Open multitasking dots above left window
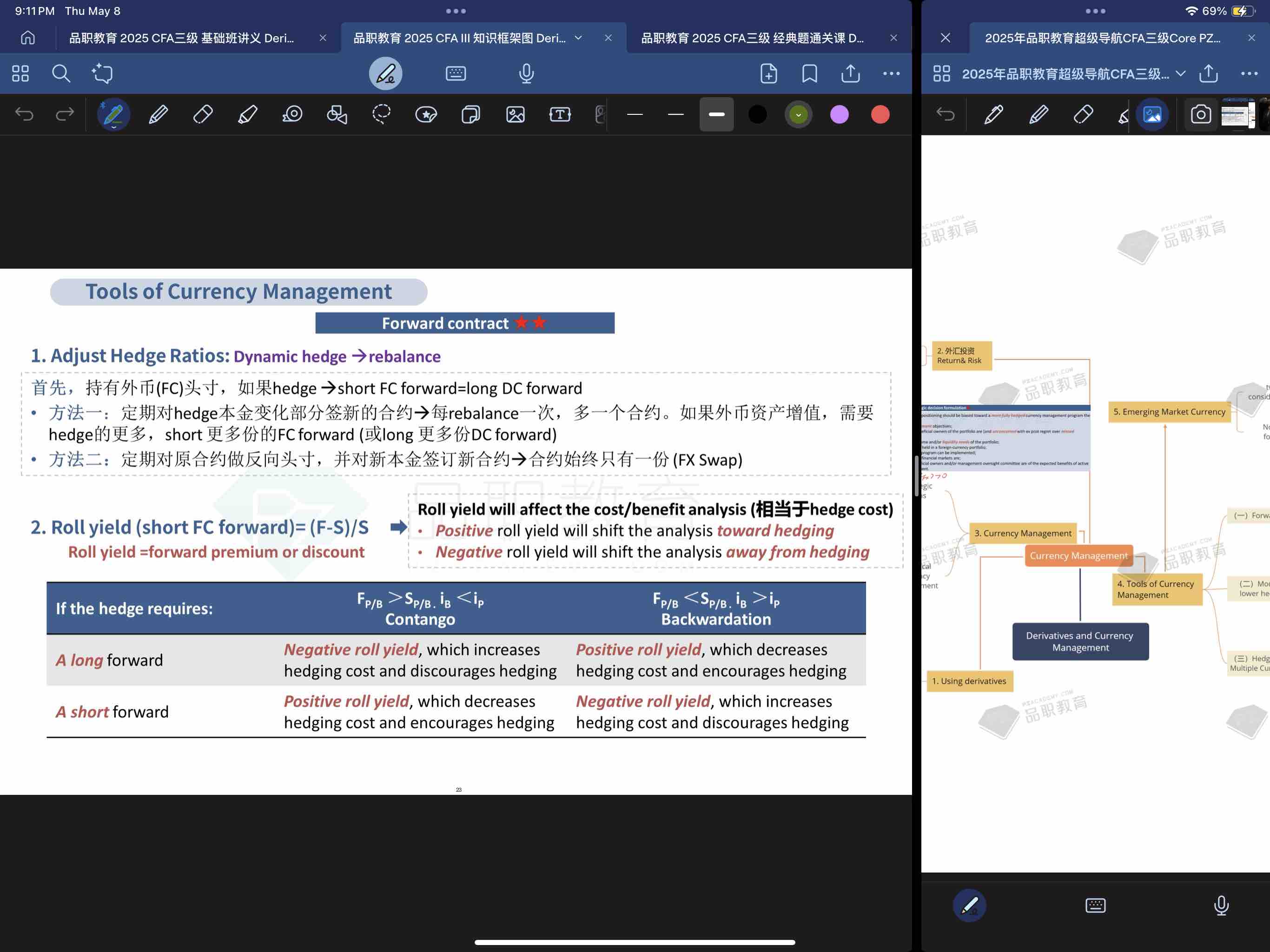The image size is (1270, 952). pos(456,11)
